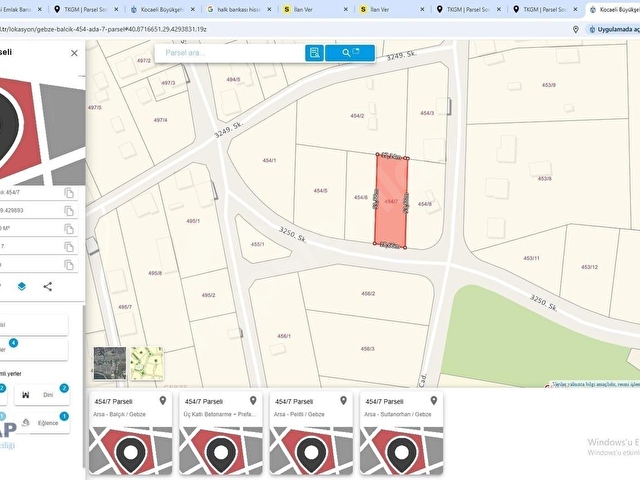
Task: Close the 'halk bankası hisse' tab
Action: tap(269, 9)
